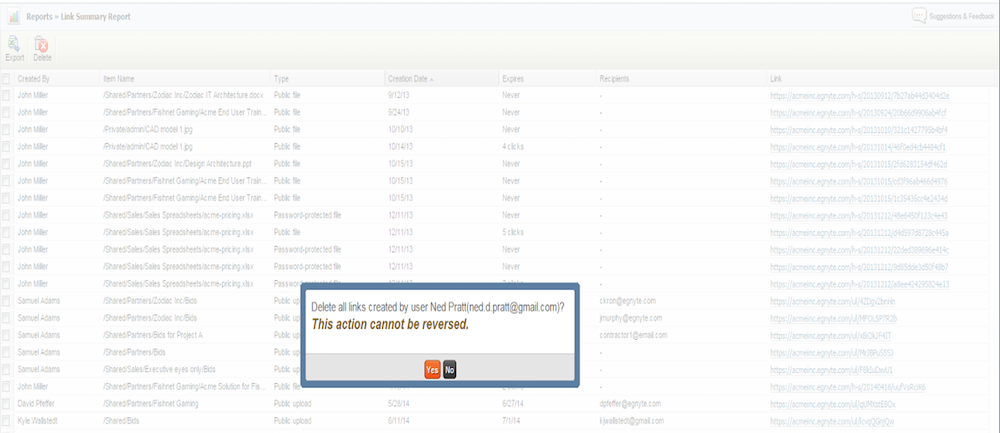1000x433 pixels.
Task: Sort by the Created By column header
Action: click(x=33, y=79)
